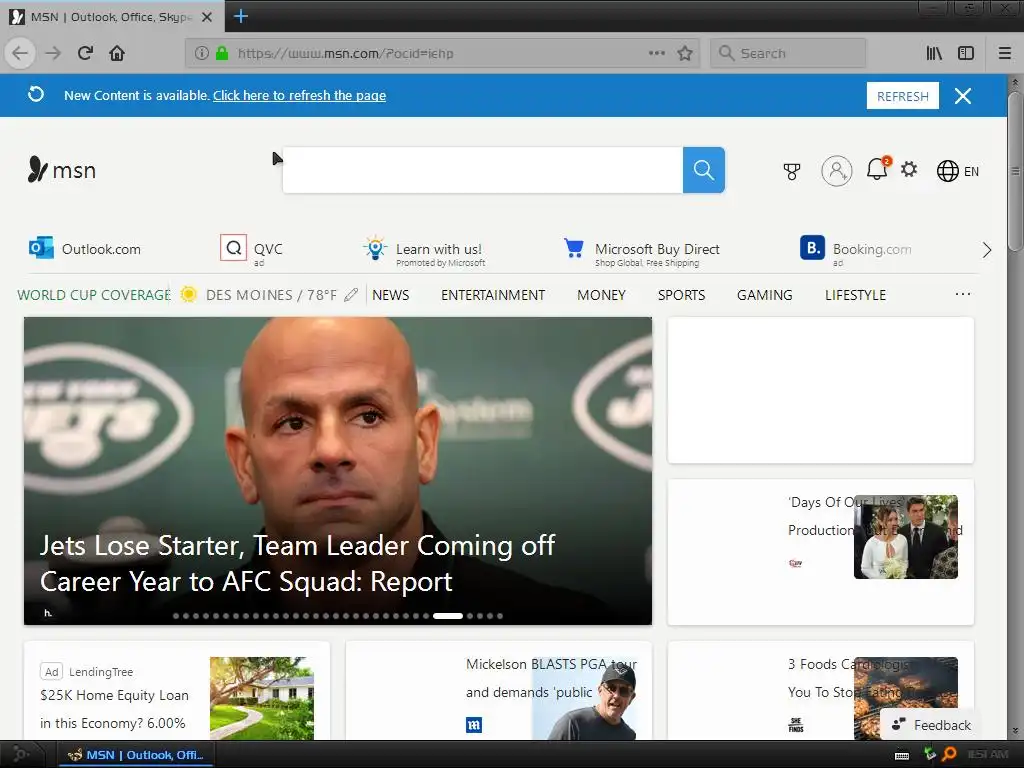Select the first carousel slide dot
1024x768 pixels.
176,616
